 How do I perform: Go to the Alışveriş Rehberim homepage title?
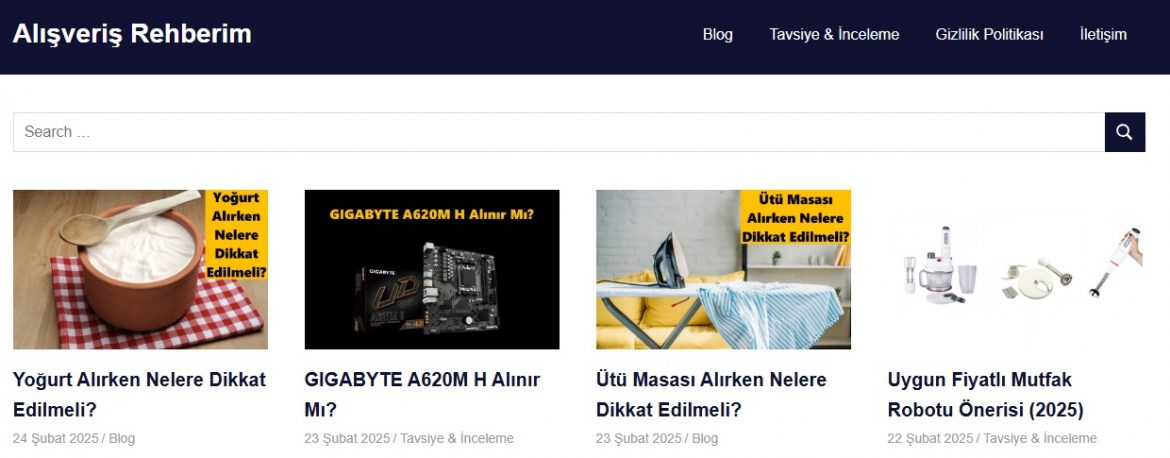pos(132,34)
